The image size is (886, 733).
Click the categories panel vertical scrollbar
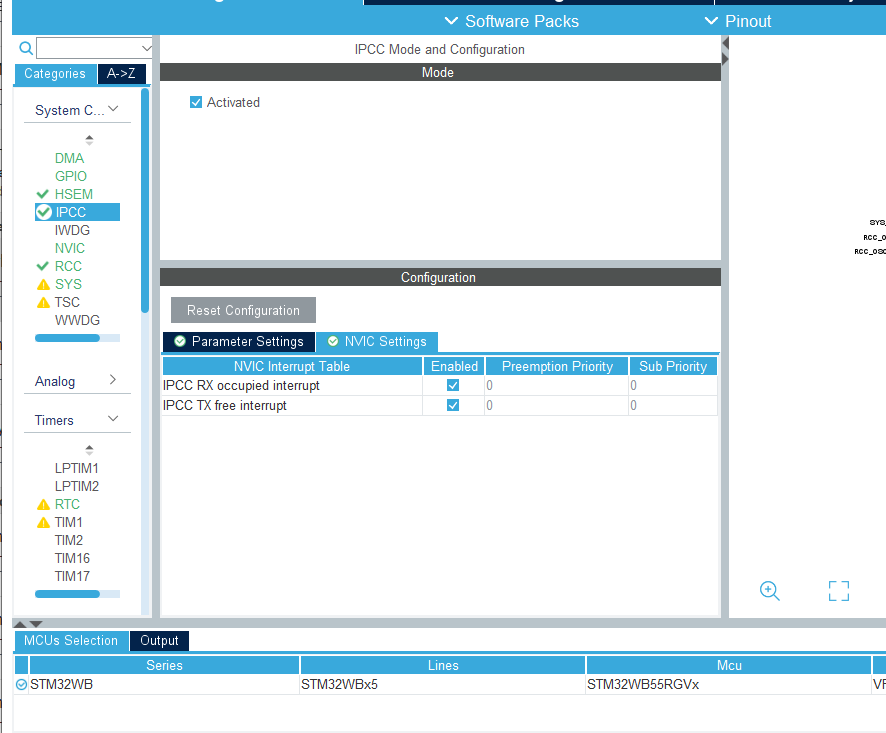point(145,201)
